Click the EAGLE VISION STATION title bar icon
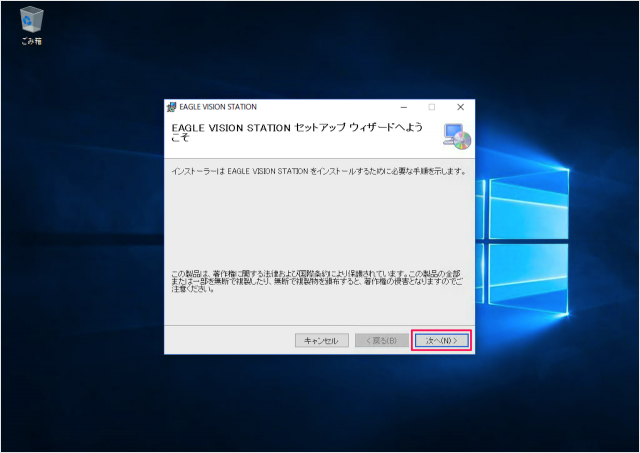The height and width of the screenshot is (453, 640). point(172,107)
